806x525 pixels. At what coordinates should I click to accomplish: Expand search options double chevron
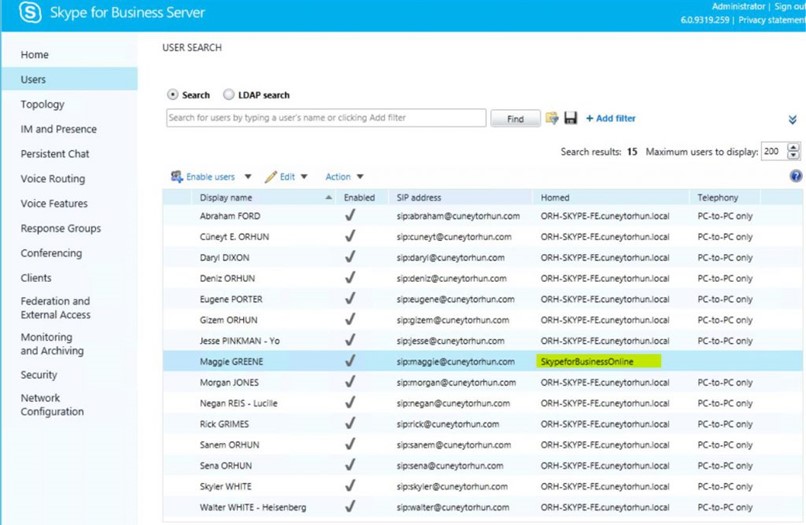[x=793, y=120]
